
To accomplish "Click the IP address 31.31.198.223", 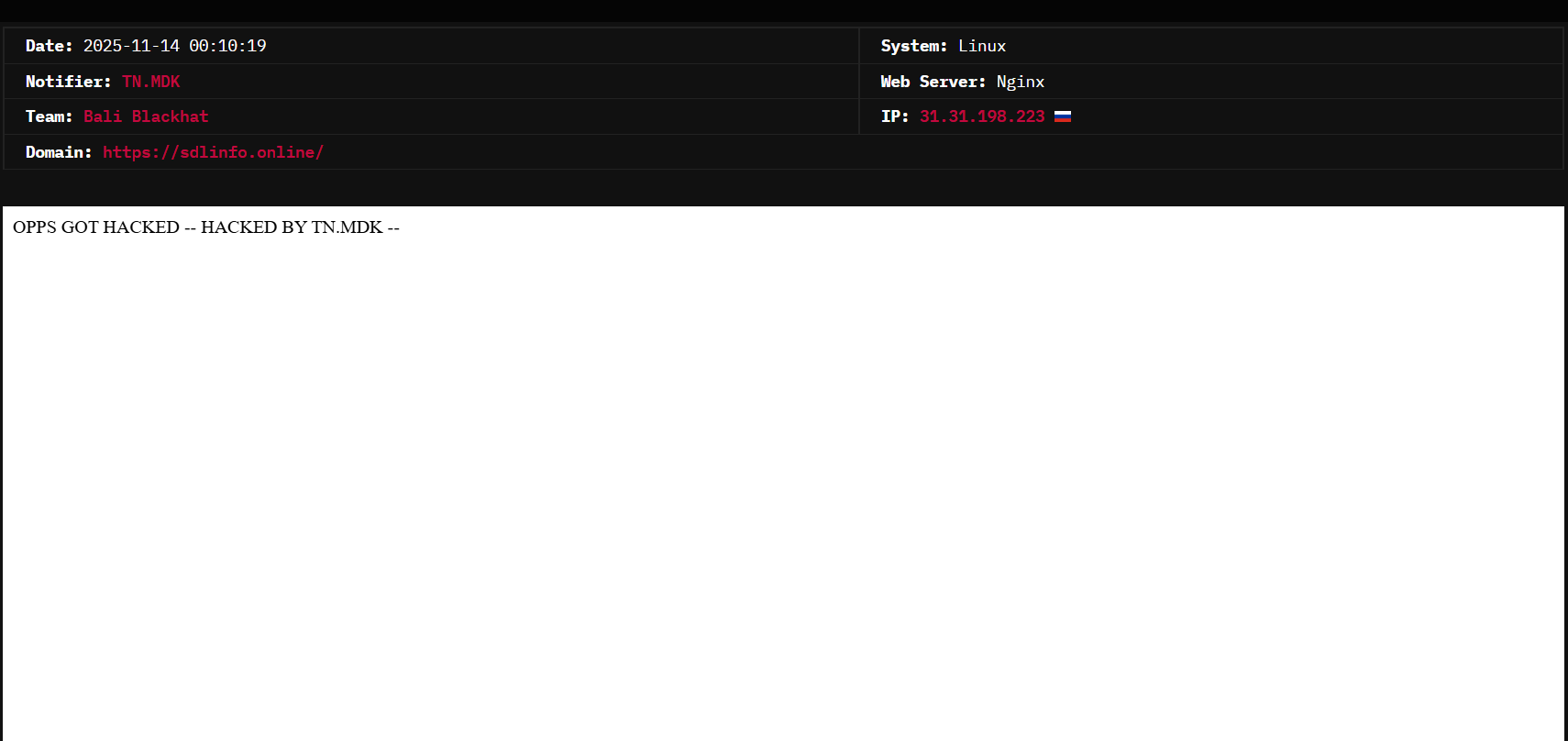I will 981,116.
